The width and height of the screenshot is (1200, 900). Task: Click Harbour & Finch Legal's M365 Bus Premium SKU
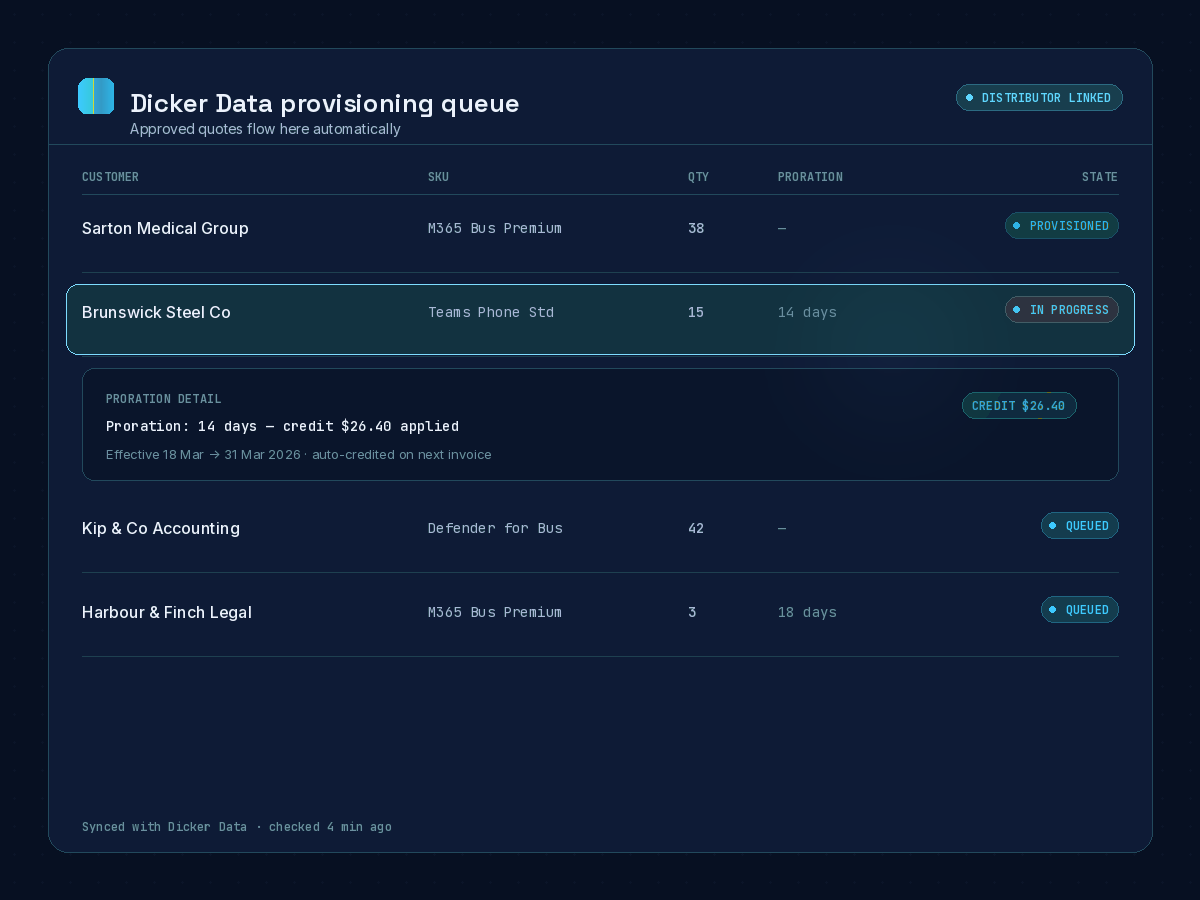click(x=495, y=612)
